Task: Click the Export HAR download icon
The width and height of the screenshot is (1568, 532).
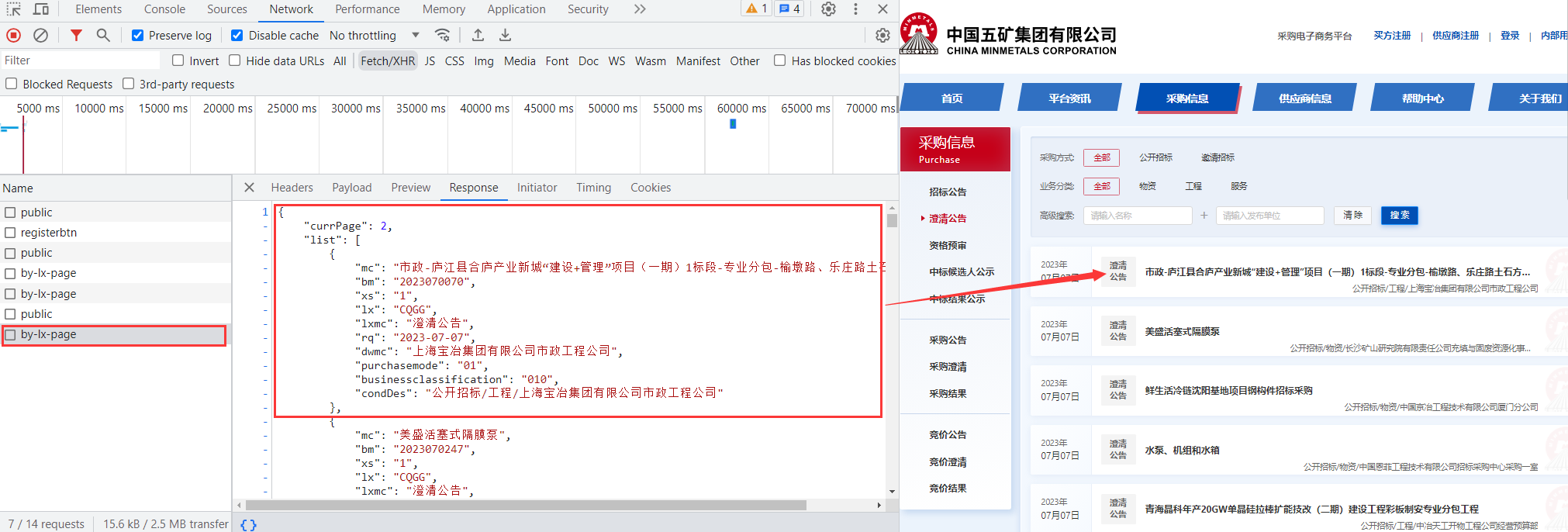Action: point(505,35)
